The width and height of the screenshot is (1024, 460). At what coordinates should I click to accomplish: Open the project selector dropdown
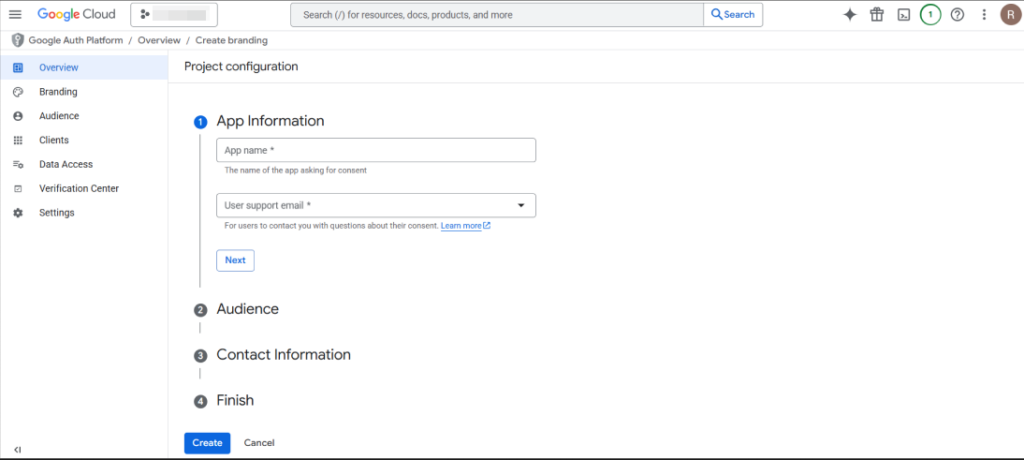point(174,14)
